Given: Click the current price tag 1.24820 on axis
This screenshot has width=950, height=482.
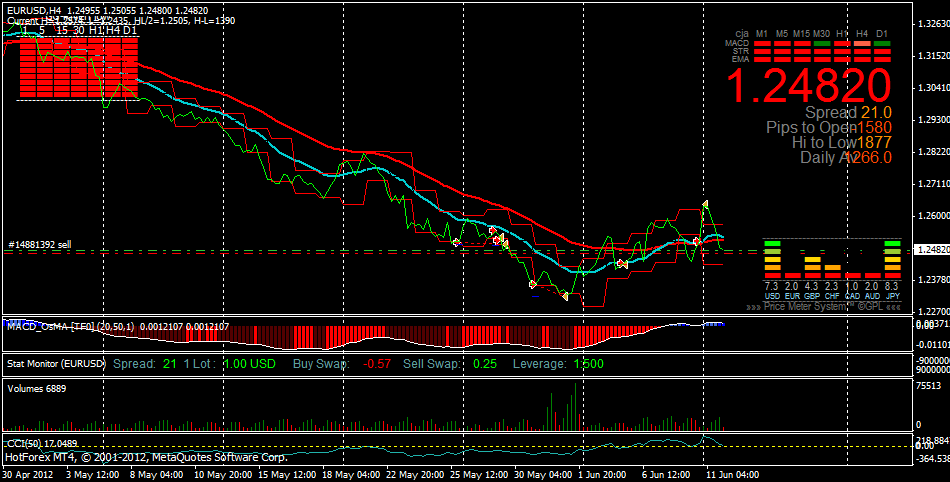Looking at the screenshot, I should (x=932, y=249).
